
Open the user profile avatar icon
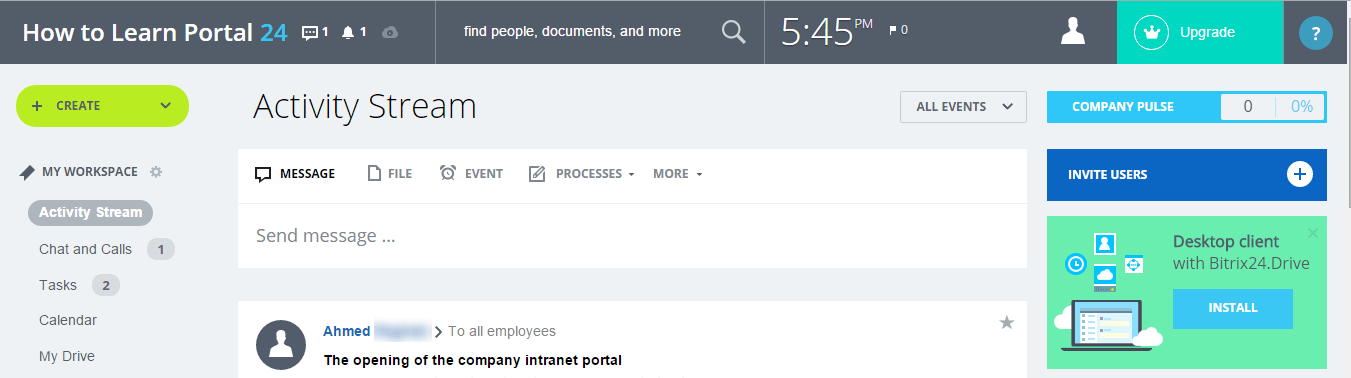[1073, 32]
